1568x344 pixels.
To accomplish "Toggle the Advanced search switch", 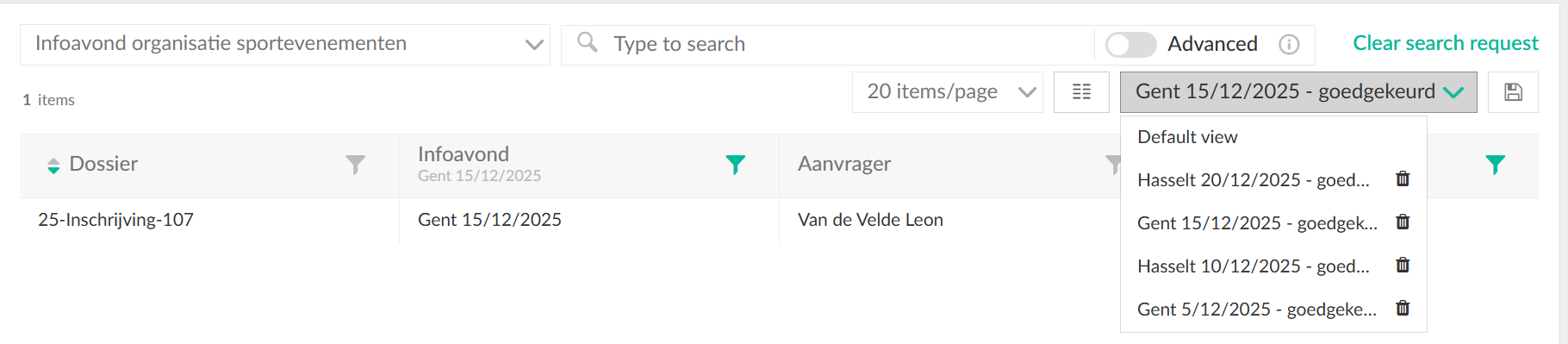I will tap(1130, 44).
